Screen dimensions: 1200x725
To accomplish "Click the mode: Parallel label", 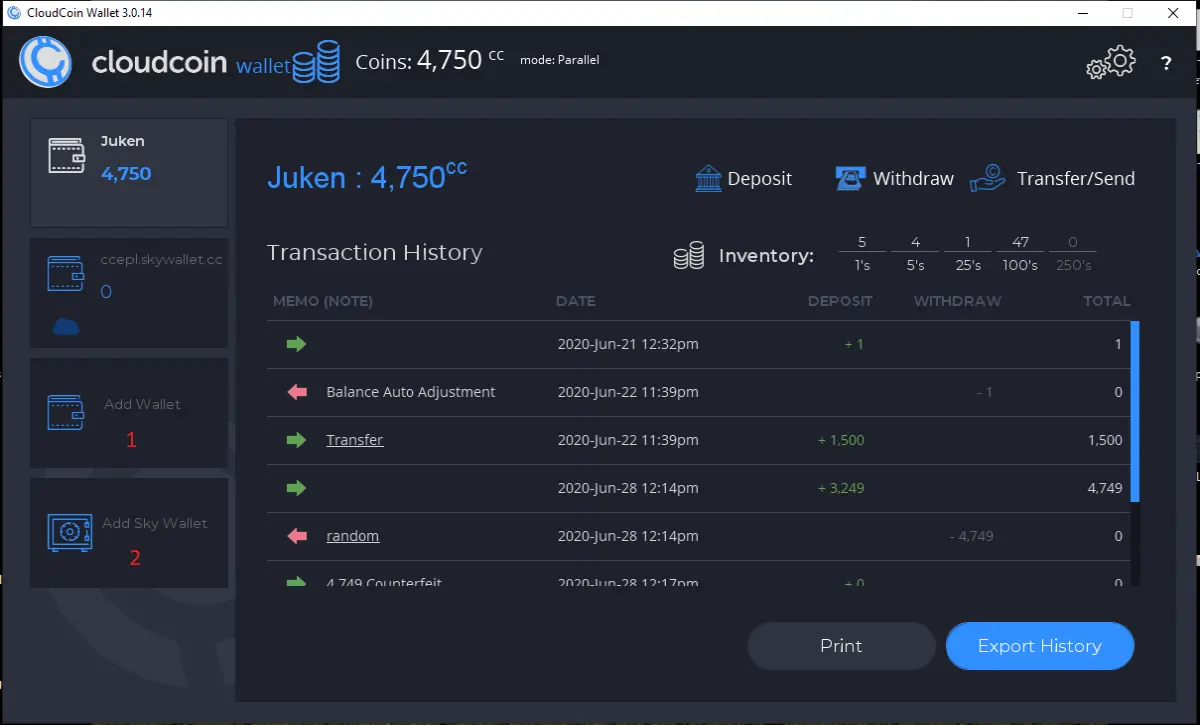I will (x=559, y=60).
